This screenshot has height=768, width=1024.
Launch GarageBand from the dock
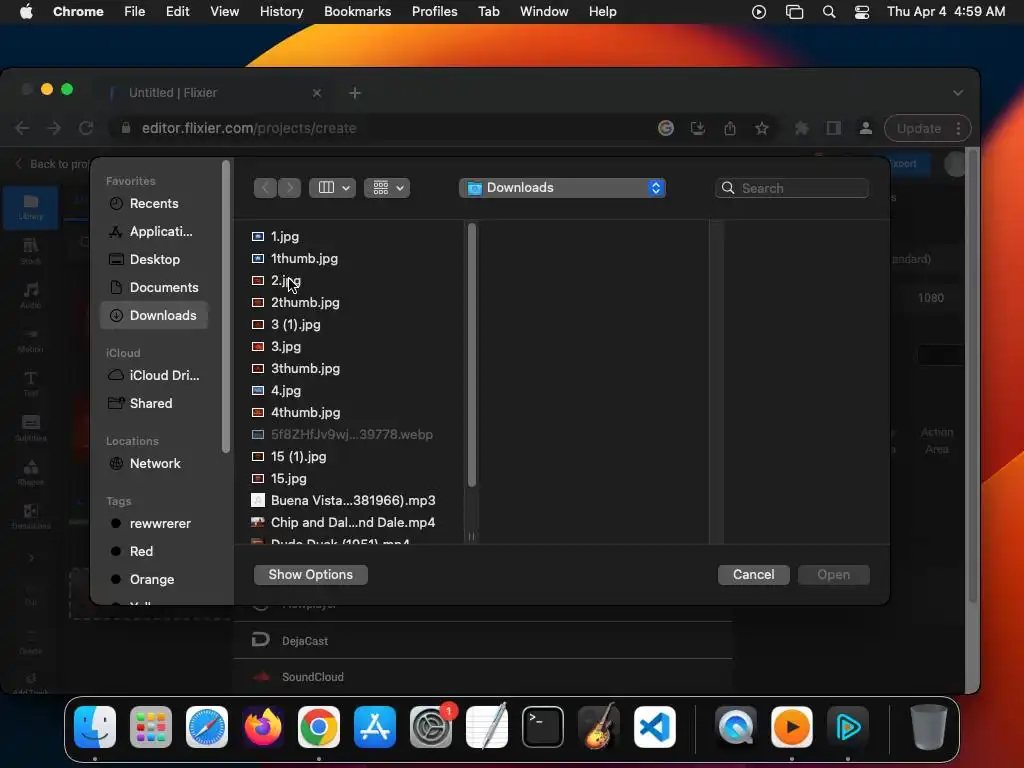(x=599, y=727)
